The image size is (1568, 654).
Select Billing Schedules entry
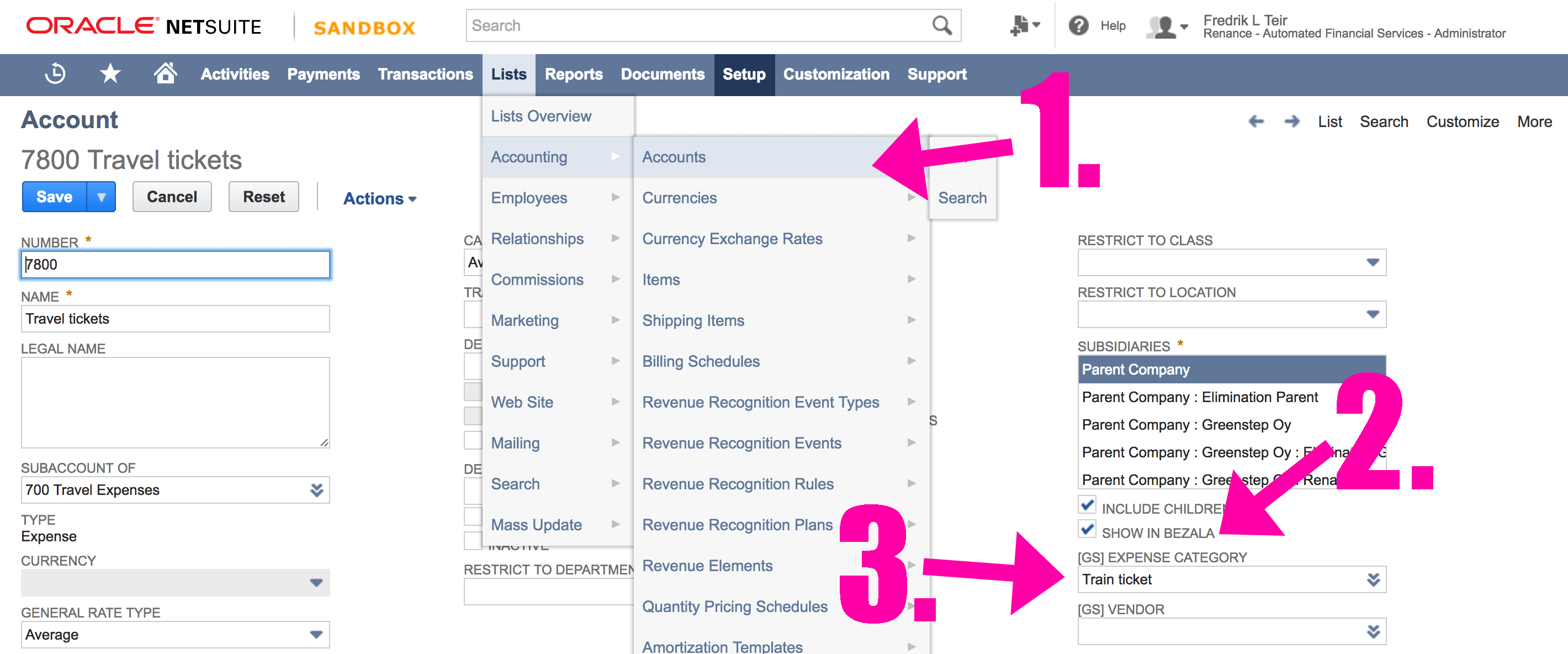tap(781, 361)
